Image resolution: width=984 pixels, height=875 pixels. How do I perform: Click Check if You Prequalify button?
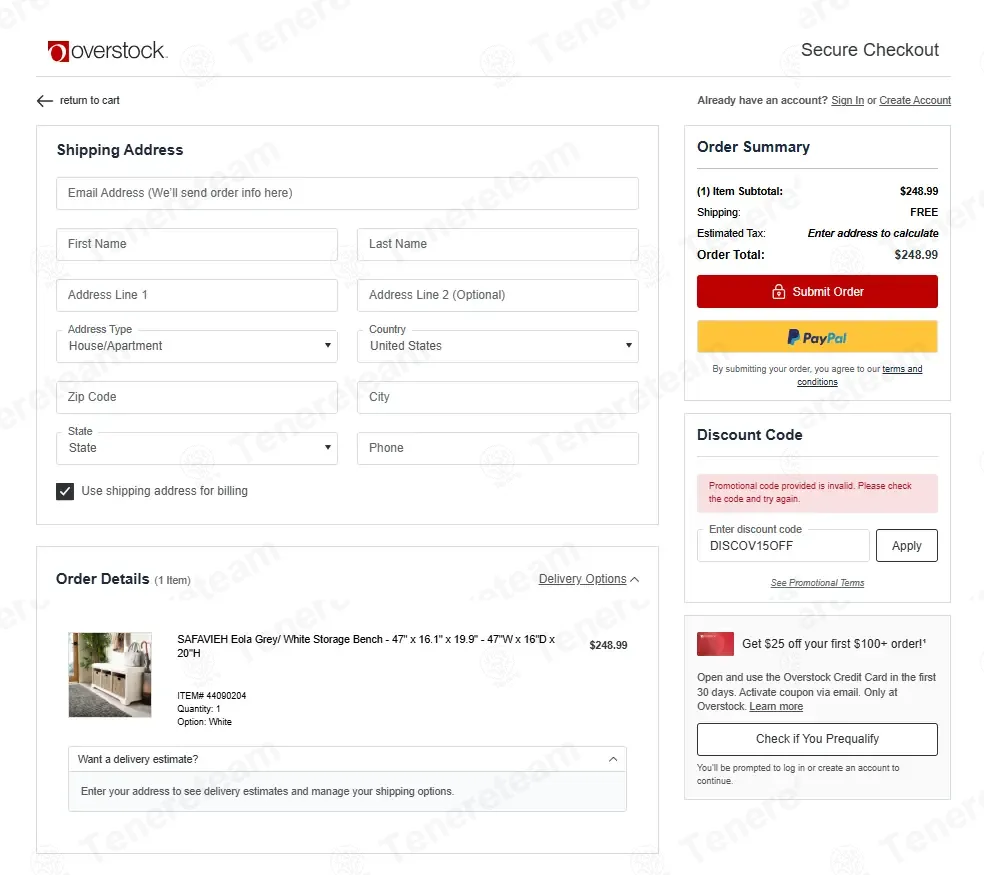817,739
